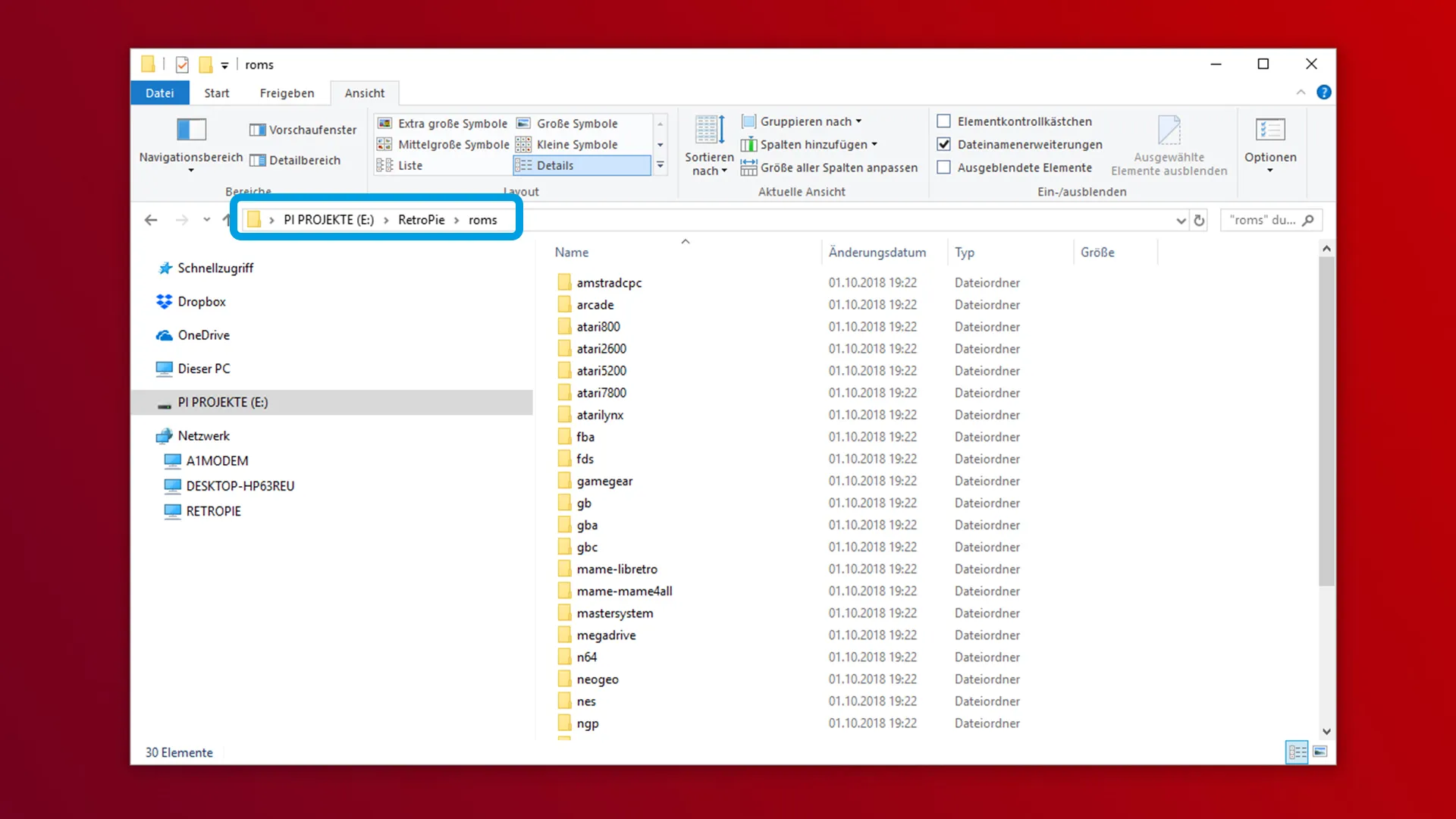Open Schnellzugriff in navigation pane
Image resolution: width=1456 pixels, height=819 pixels.
click(215, 268)
